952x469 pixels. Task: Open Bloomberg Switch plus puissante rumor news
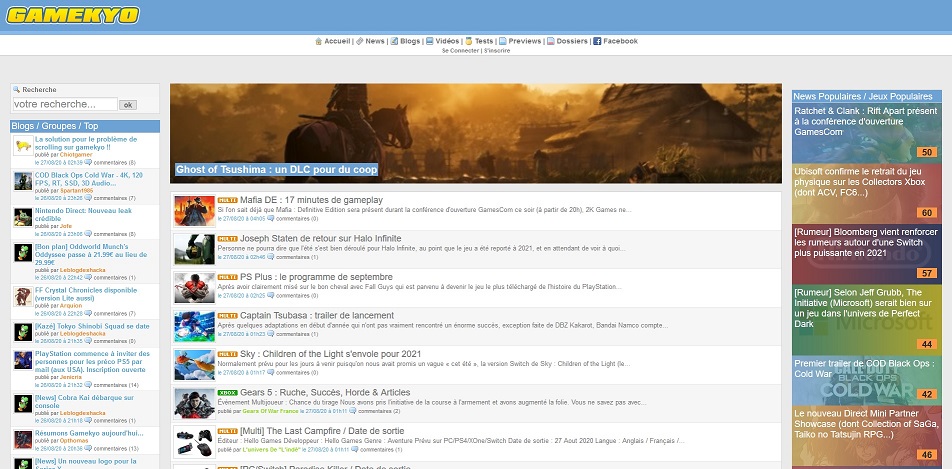pos(866,242)
